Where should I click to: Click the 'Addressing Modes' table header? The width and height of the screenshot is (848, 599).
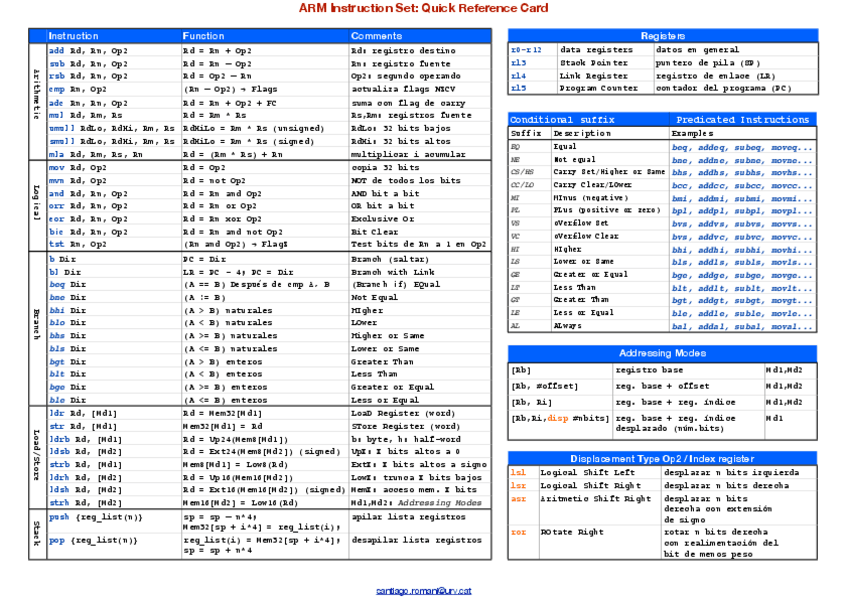(662, 353)
